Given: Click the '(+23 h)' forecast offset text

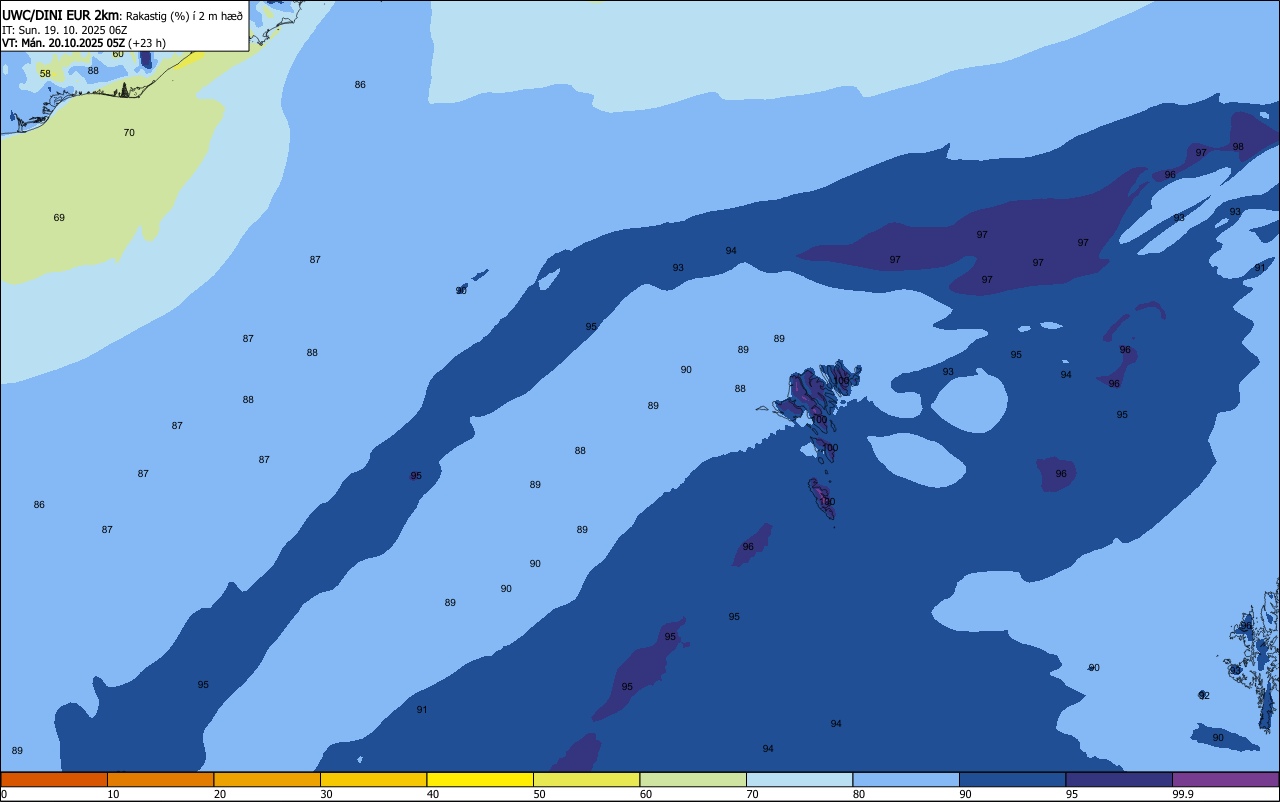Looking at the screenshot, I should [x=147, y=43].
